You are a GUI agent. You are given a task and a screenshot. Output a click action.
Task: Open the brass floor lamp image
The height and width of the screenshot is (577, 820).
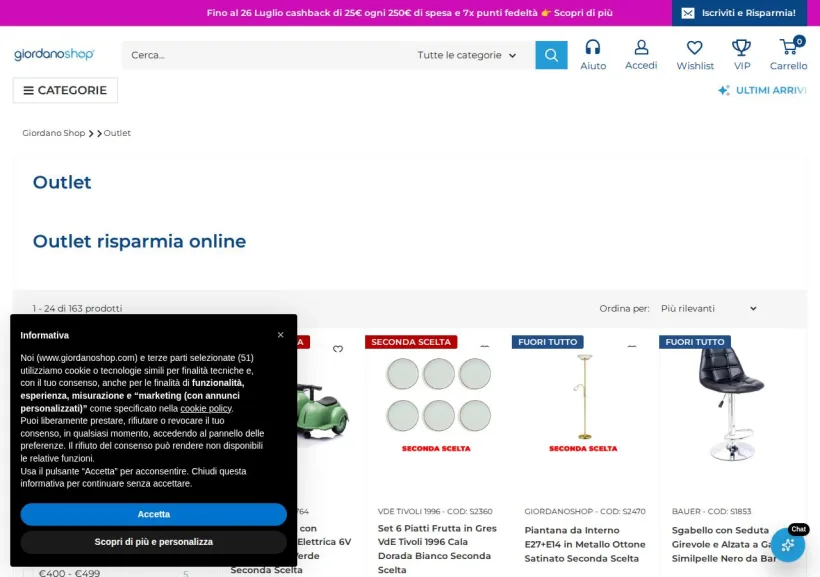tap(584, 396)
